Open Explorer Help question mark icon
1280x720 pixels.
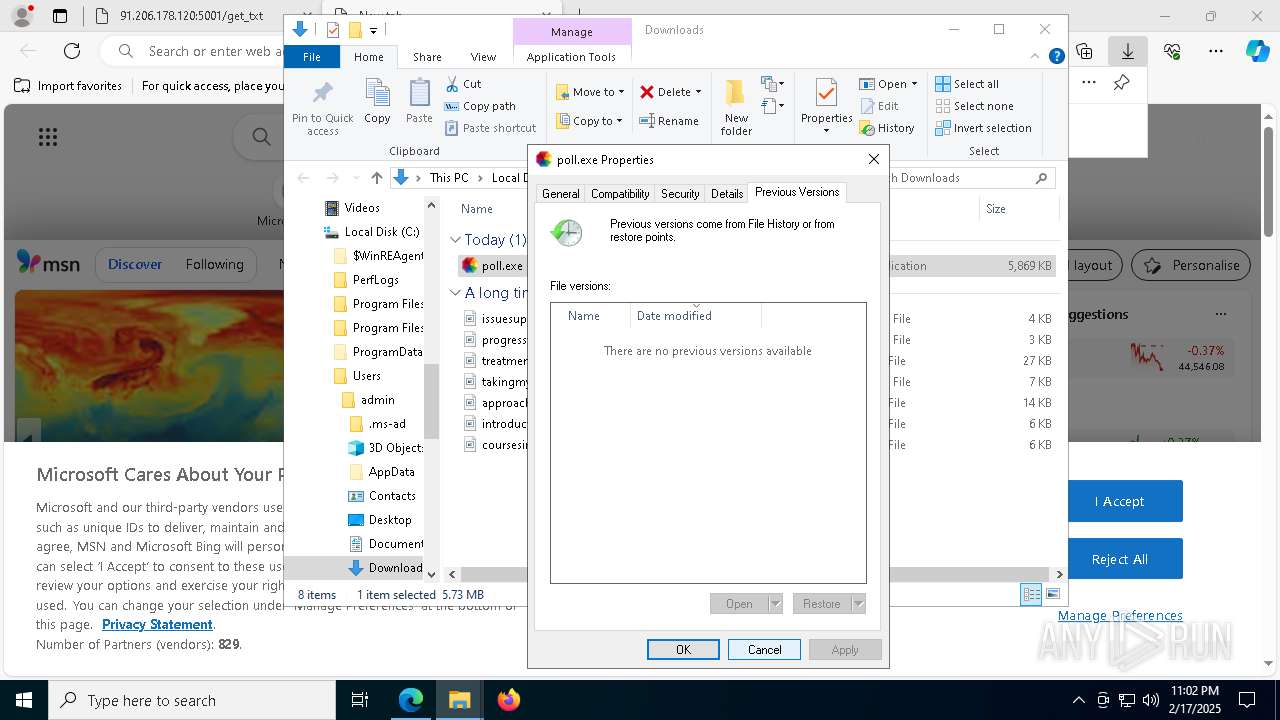(x=1056, y=57)
